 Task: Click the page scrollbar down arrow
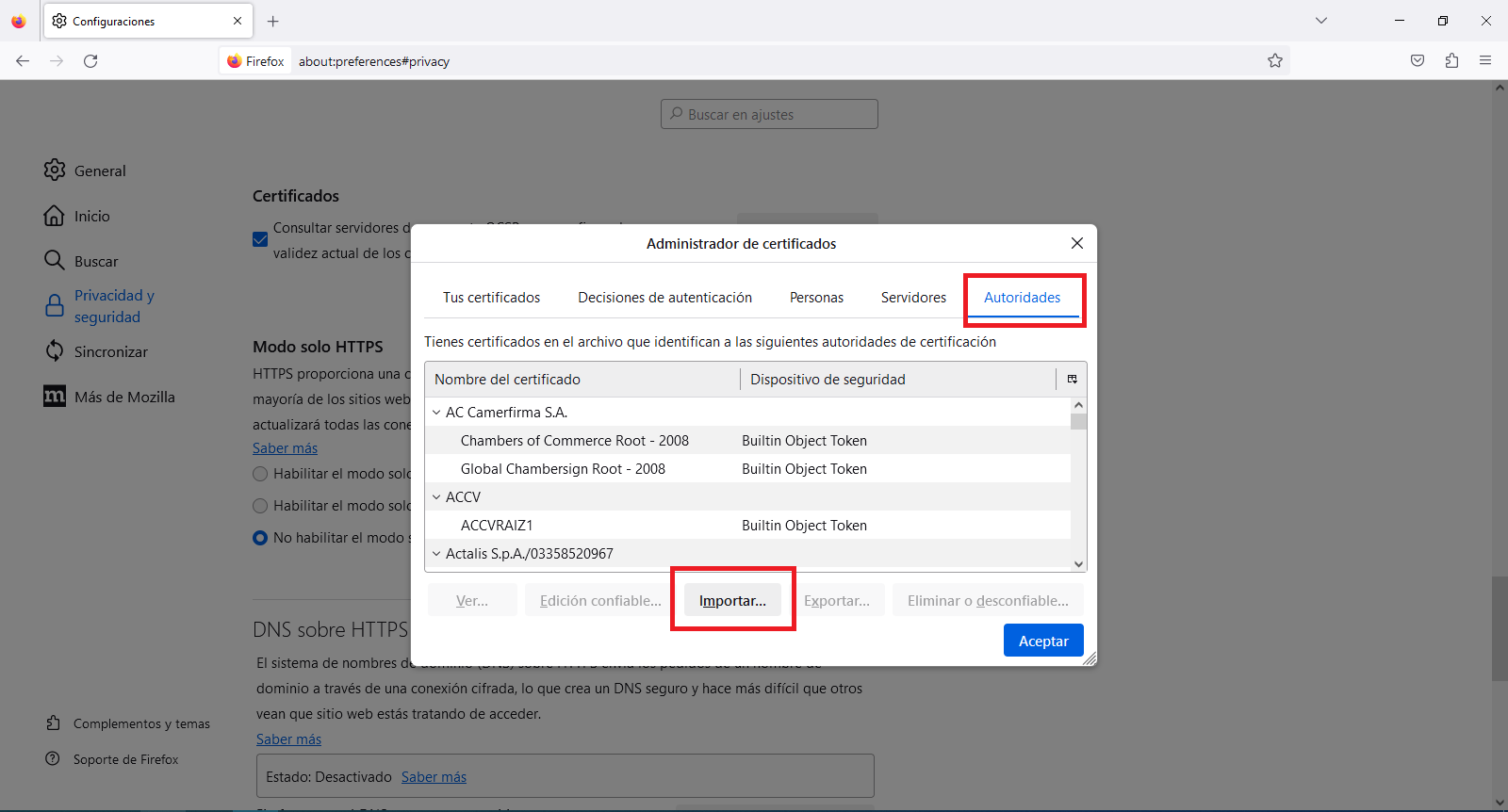point(1500,804)
